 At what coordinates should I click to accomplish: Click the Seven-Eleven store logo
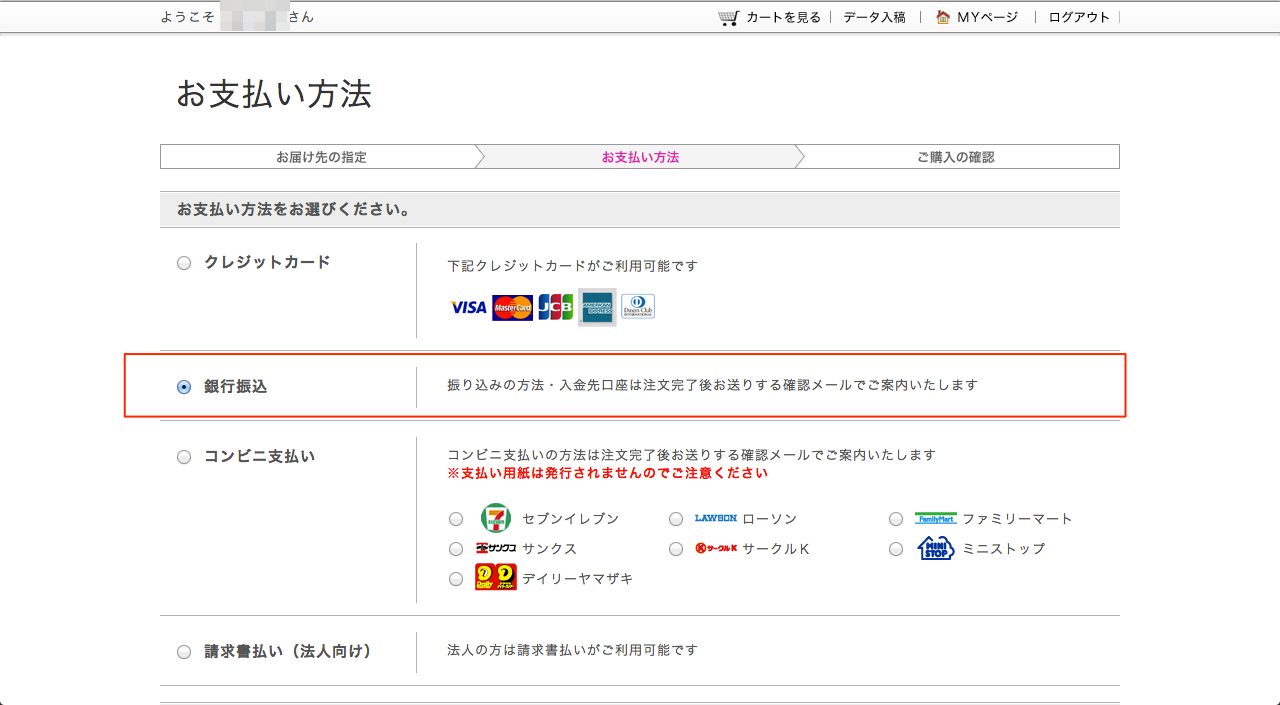(x=495, y=518)
